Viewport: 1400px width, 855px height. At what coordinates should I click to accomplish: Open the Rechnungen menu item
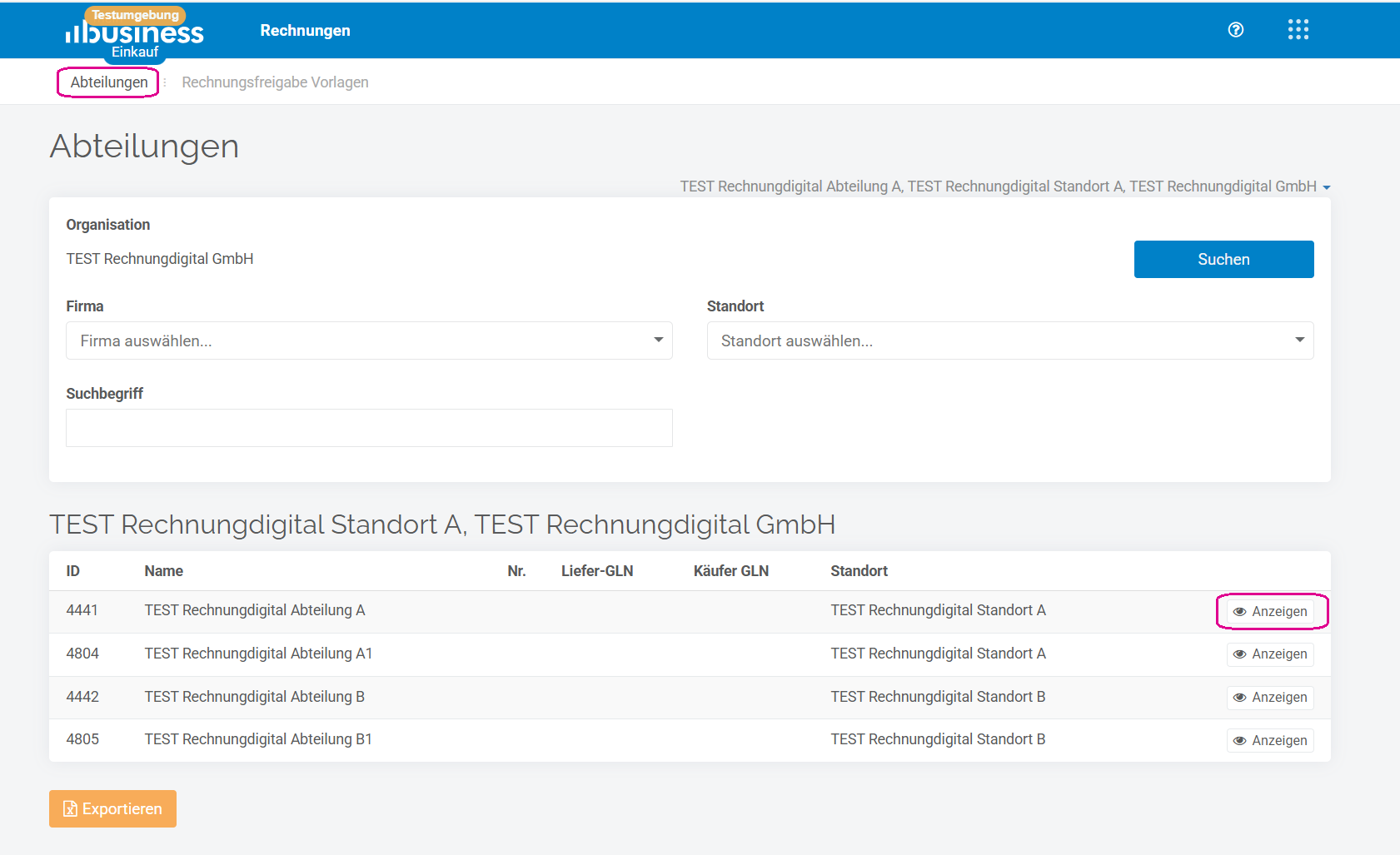point(305,31)
